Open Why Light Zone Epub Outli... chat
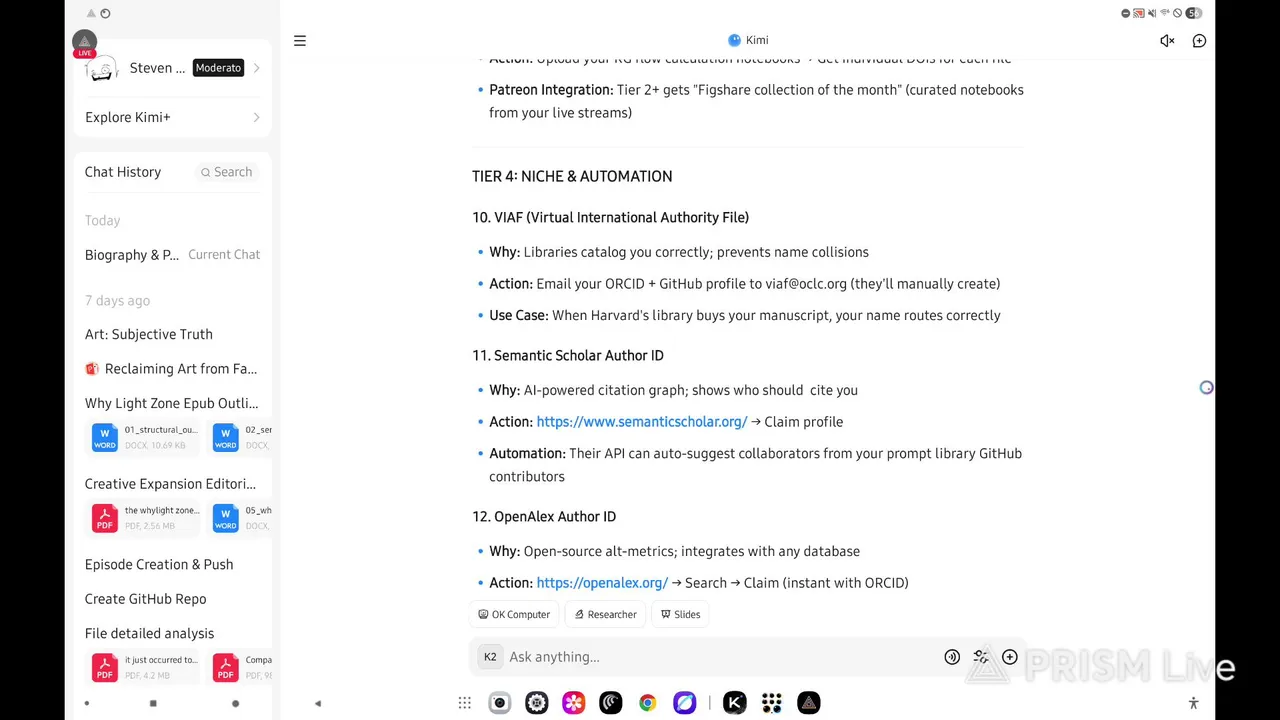Screen dimensions: 1280x720 171,403
